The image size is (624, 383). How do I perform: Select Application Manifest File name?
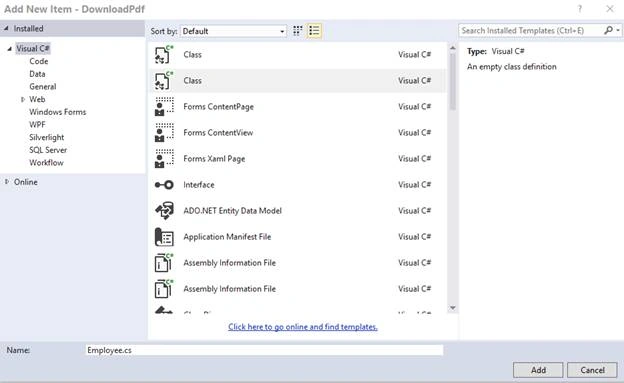(227, 237)
